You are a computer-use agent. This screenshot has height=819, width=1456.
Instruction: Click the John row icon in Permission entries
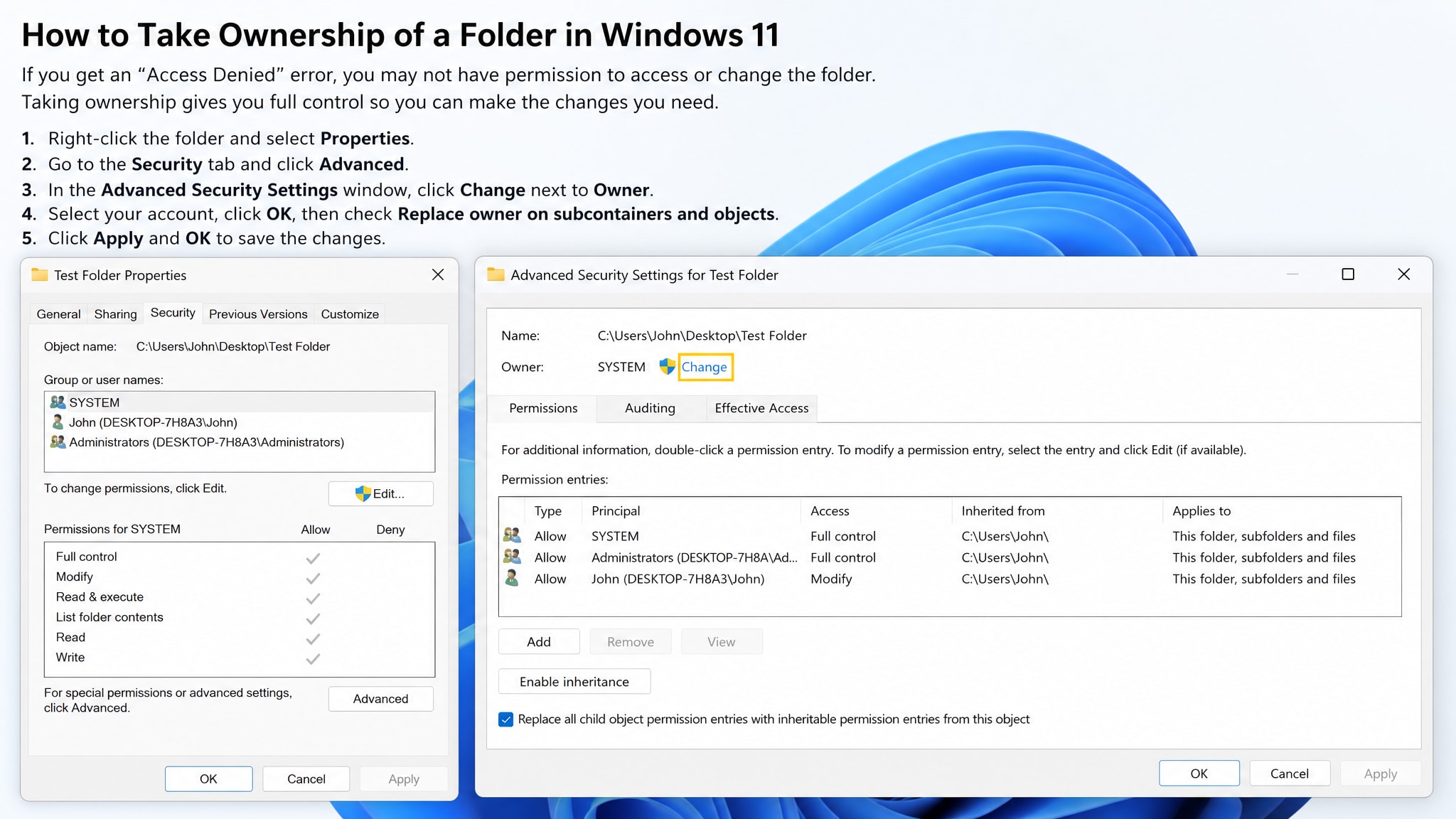click(x=512, y=577)
